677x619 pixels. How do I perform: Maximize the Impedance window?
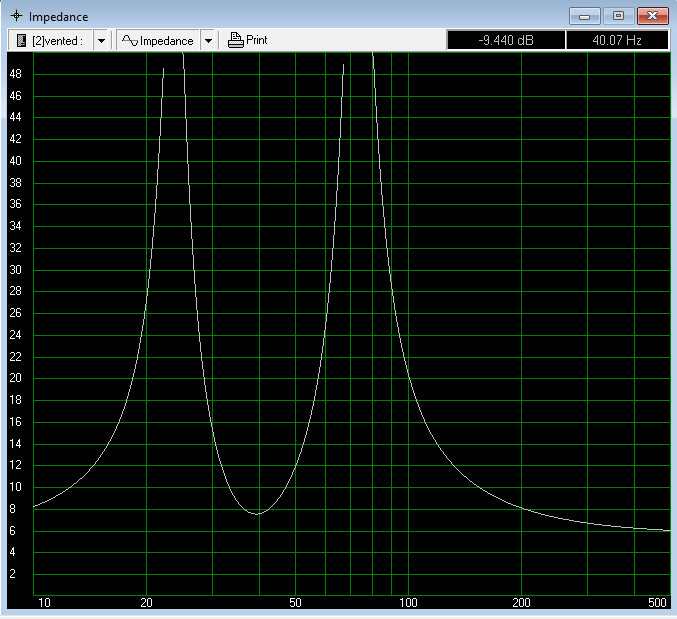point(618,16)
